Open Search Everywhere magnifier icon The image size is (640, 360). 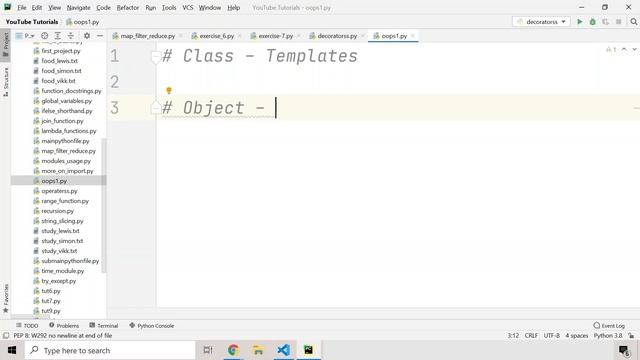[x=633, y=22]
